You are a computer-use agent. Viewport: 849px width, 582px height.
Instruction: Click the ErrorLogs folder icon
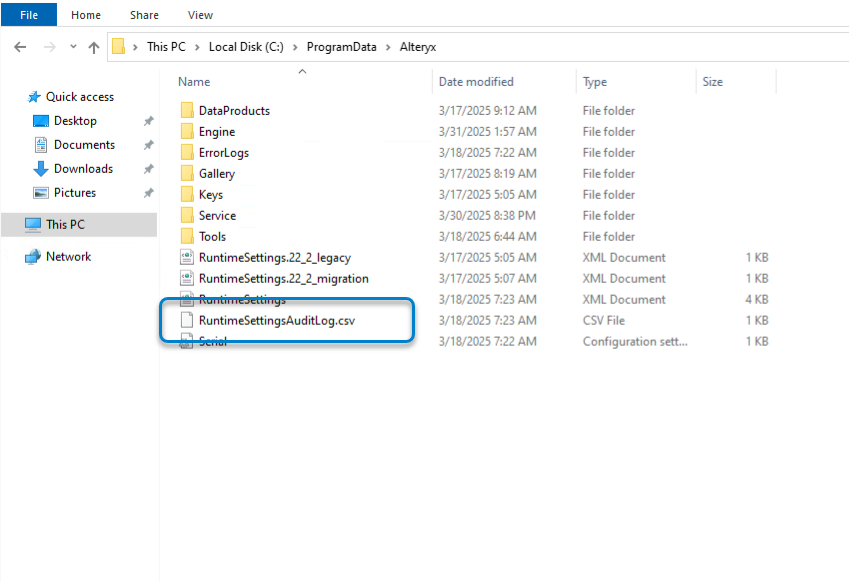[188, 152]
